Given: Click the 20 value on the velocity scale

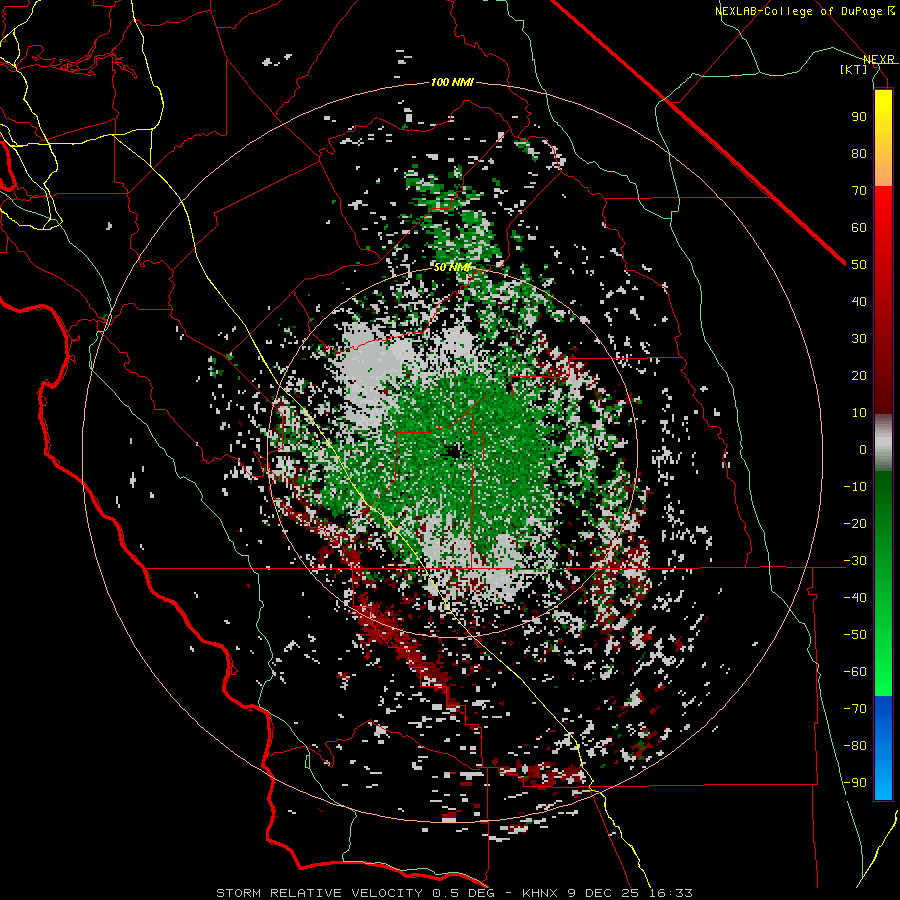Looking at the screenshot, I should (859, 376).
